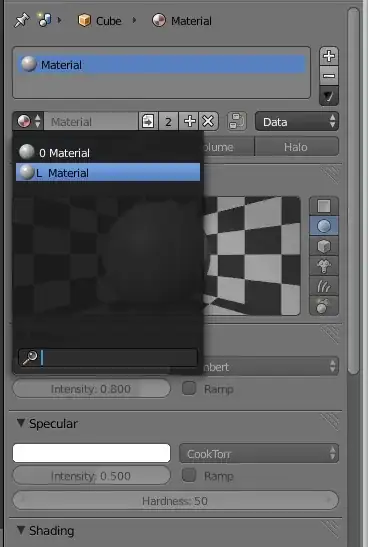Open the CookTorr specular shader dropdown

[259, 454]
